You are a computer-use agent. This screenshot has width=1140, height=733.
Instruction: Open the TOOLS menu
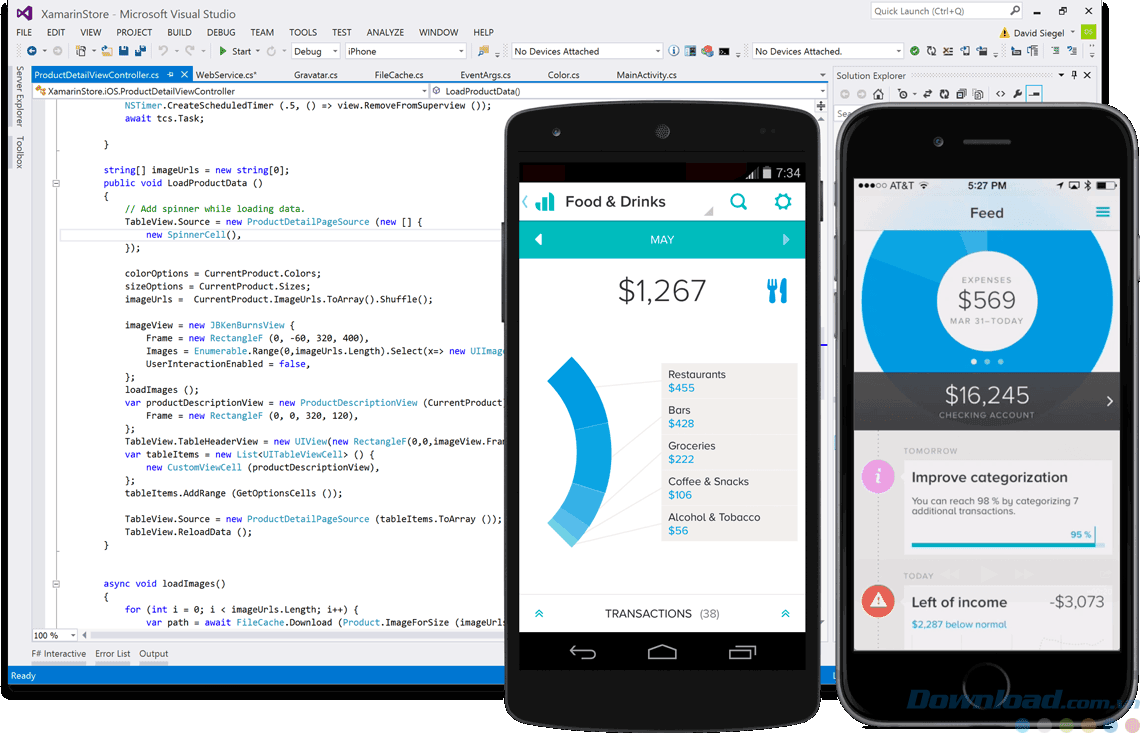pyautogui.click(x=303, y=32)
